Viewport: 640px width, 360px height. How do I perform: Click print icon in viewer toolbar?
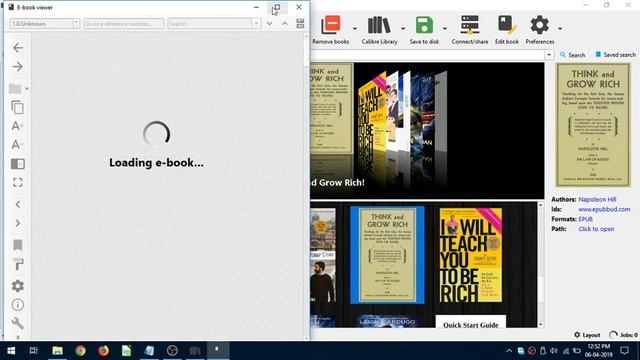pyautogui.click(x=300, y=23)
